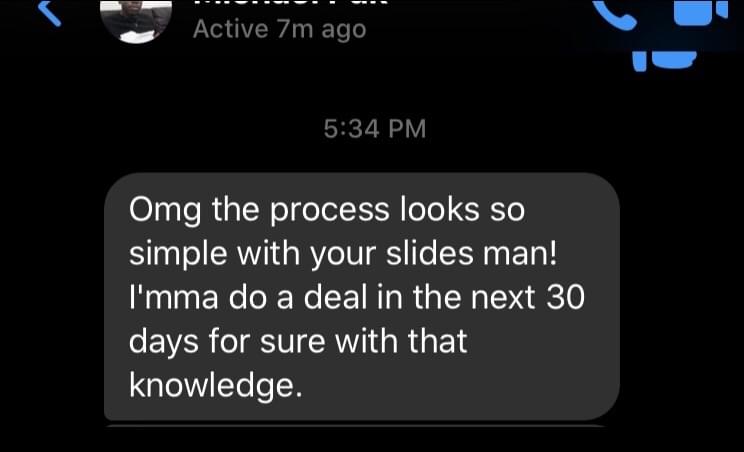
Task: Tap 'days for sure with that' line
Action: tap(298, 341)
